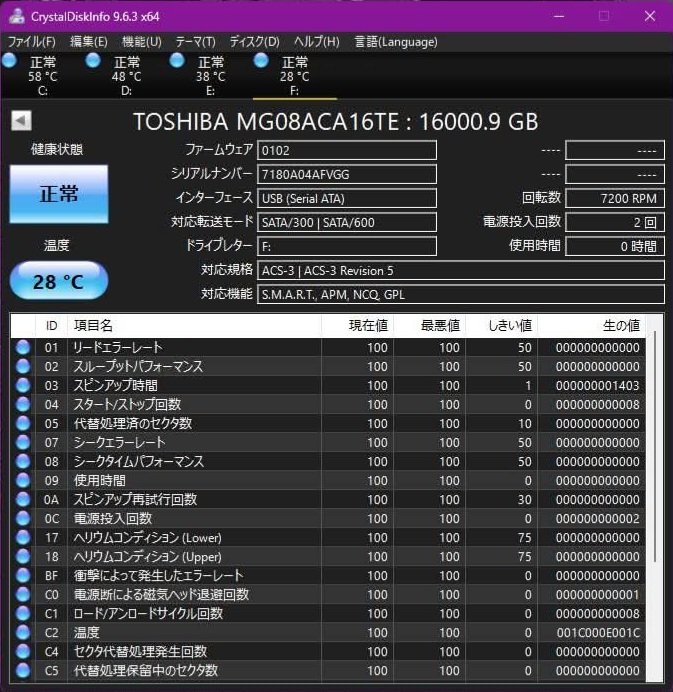Click the シリアルナンバー value field
673x692 pixels.
pos(346,174)
